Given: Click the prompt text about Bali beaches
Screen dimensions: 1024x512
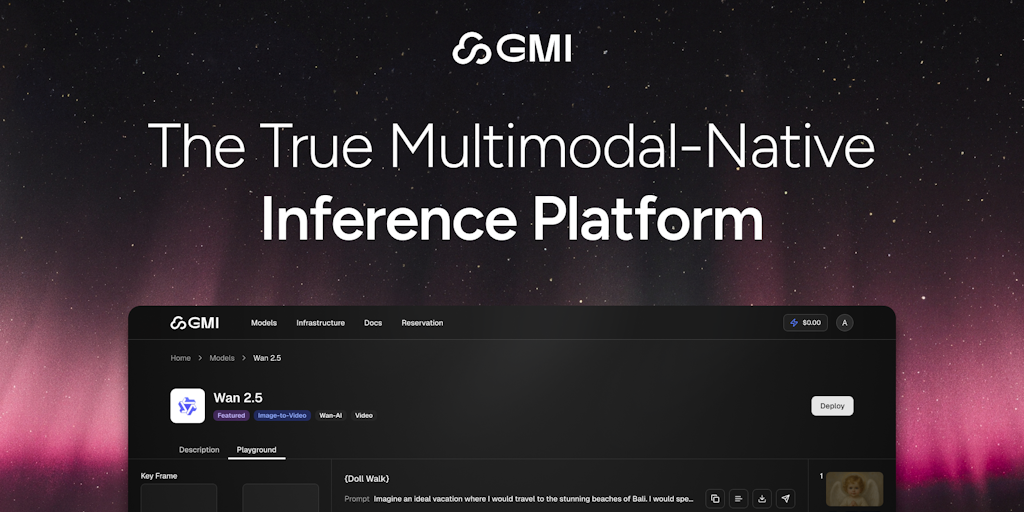Looking at the screenshot, I should tap(533, 499).
